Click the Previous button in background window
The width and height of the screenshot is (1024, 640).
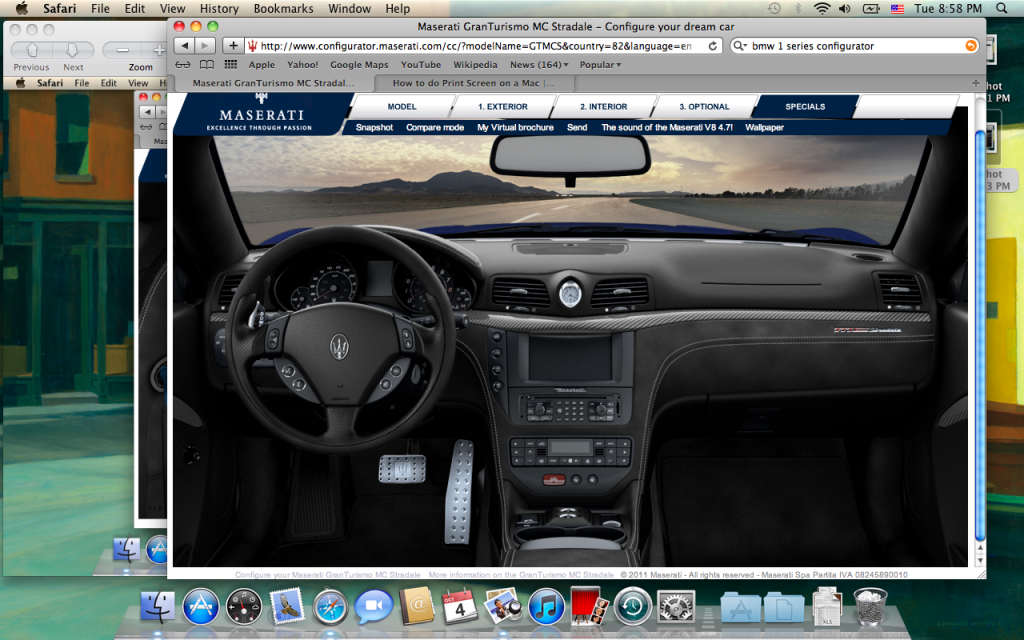[32, 50]
